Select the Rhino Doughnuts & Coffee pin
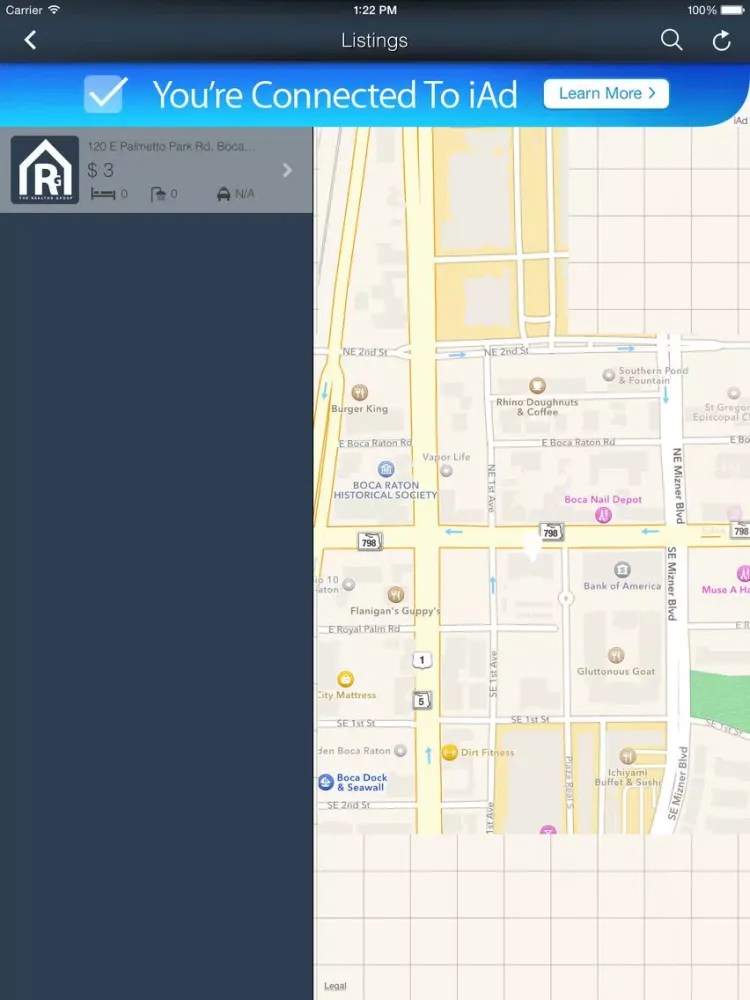 point(537,385)
